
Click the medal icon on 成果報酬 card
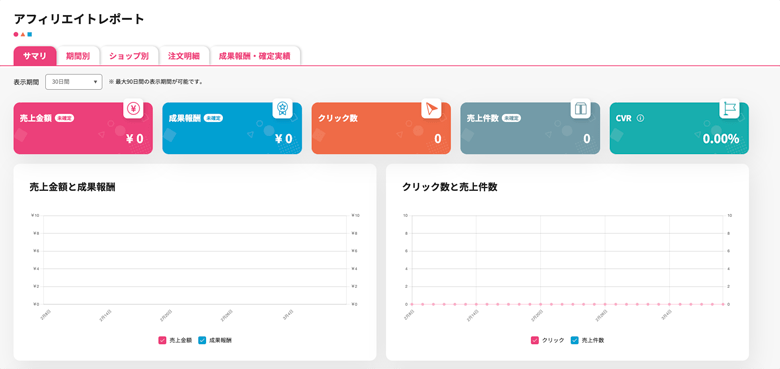coord(282,108)
